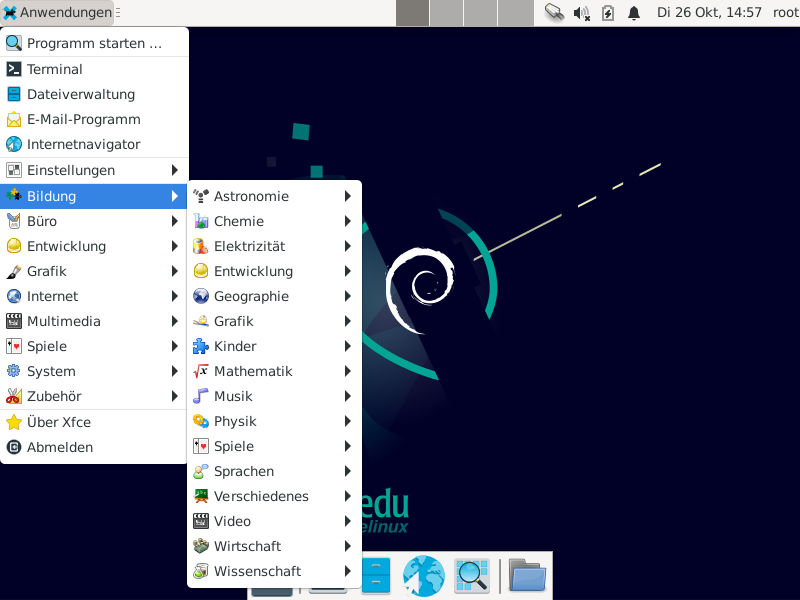Expand the Einstellungen submenu arrow
Viewport: 800px width, 600px height.
(175, 170)
